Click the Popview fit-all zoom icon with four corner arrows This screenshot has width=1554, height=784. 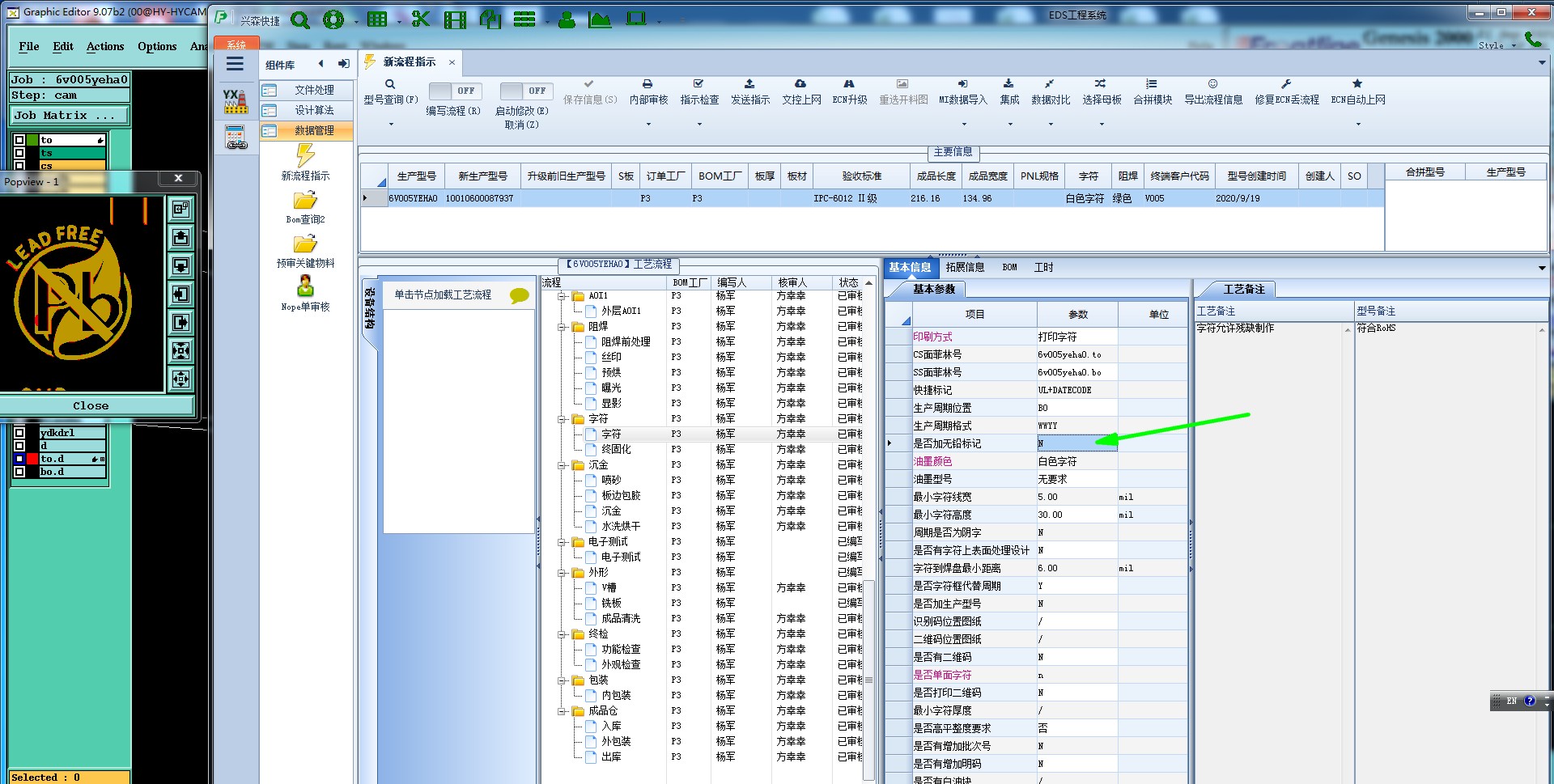tap(180, 350)
